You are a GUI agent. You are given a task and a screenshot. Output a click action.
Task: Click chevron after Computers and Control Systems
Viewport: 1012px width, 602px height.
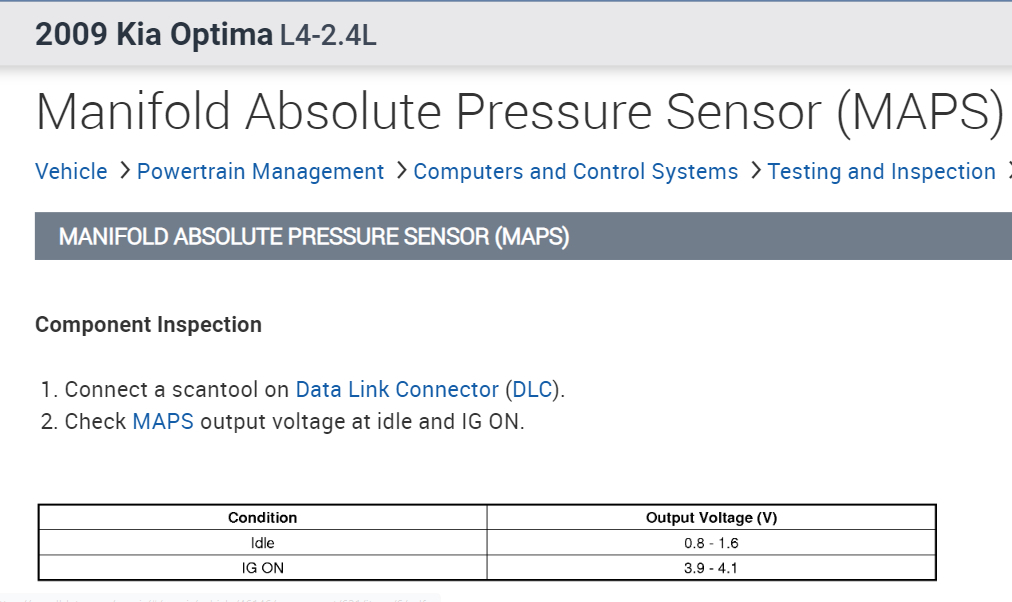[756, 171]
